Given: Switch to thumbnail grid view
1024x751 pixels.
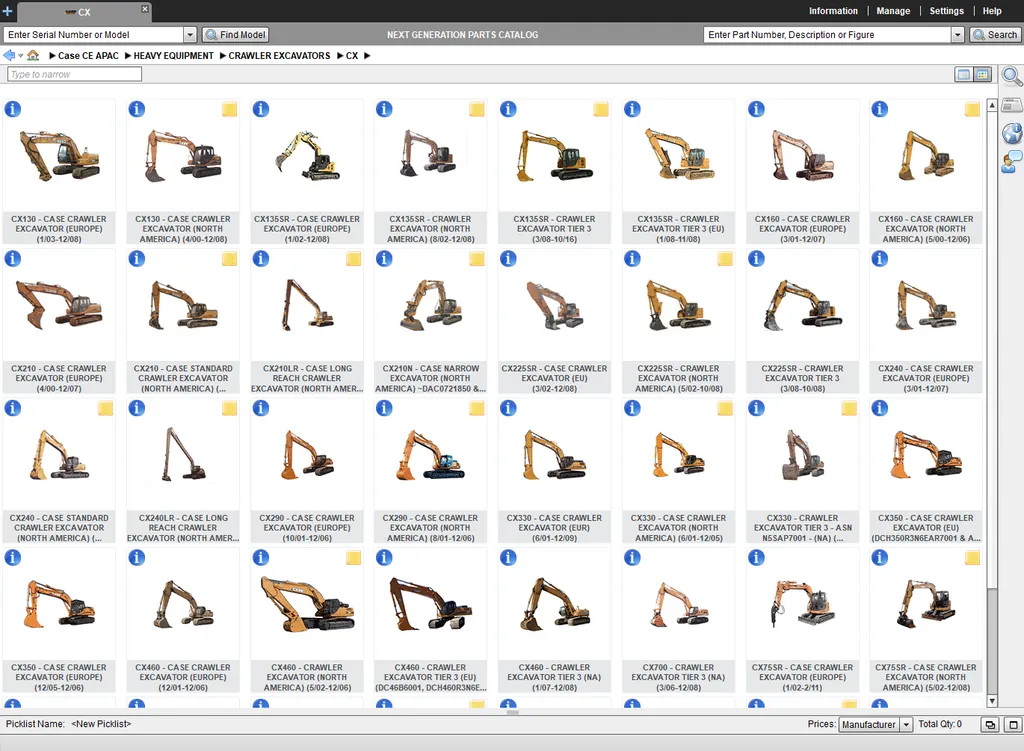Looking at the screenshot, I should coord(982,74).
